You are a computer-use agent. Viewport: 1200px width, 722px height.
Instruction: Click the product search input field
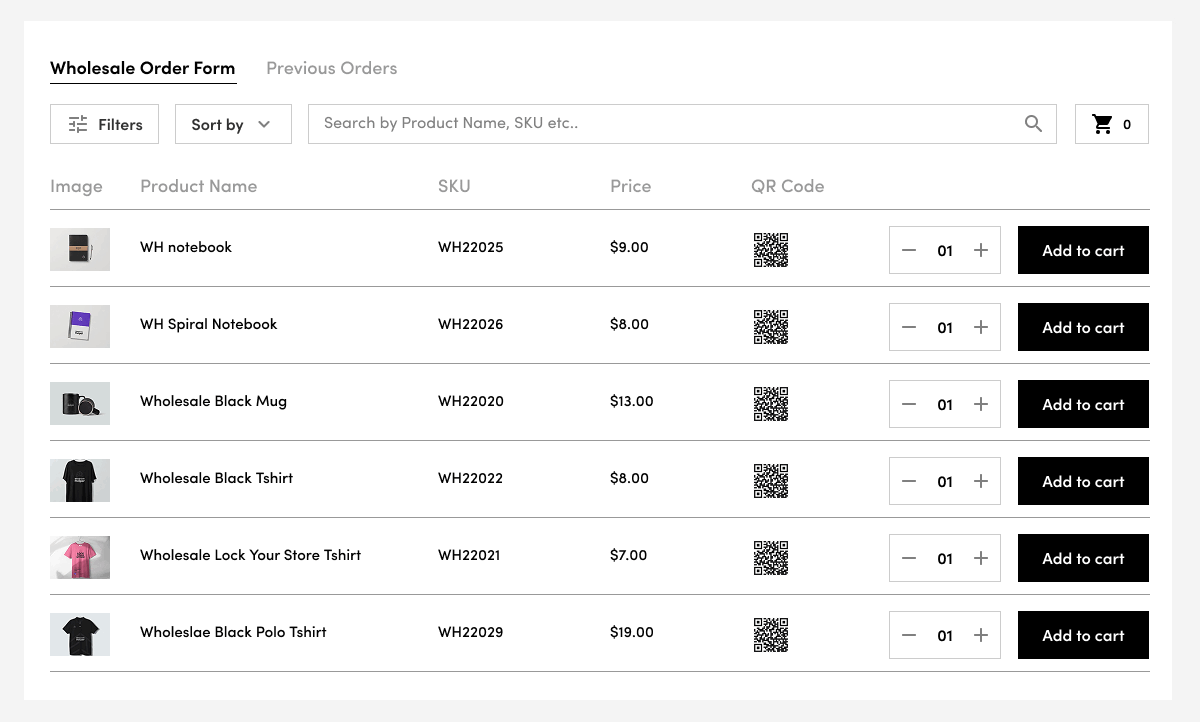tap(660, 124)
